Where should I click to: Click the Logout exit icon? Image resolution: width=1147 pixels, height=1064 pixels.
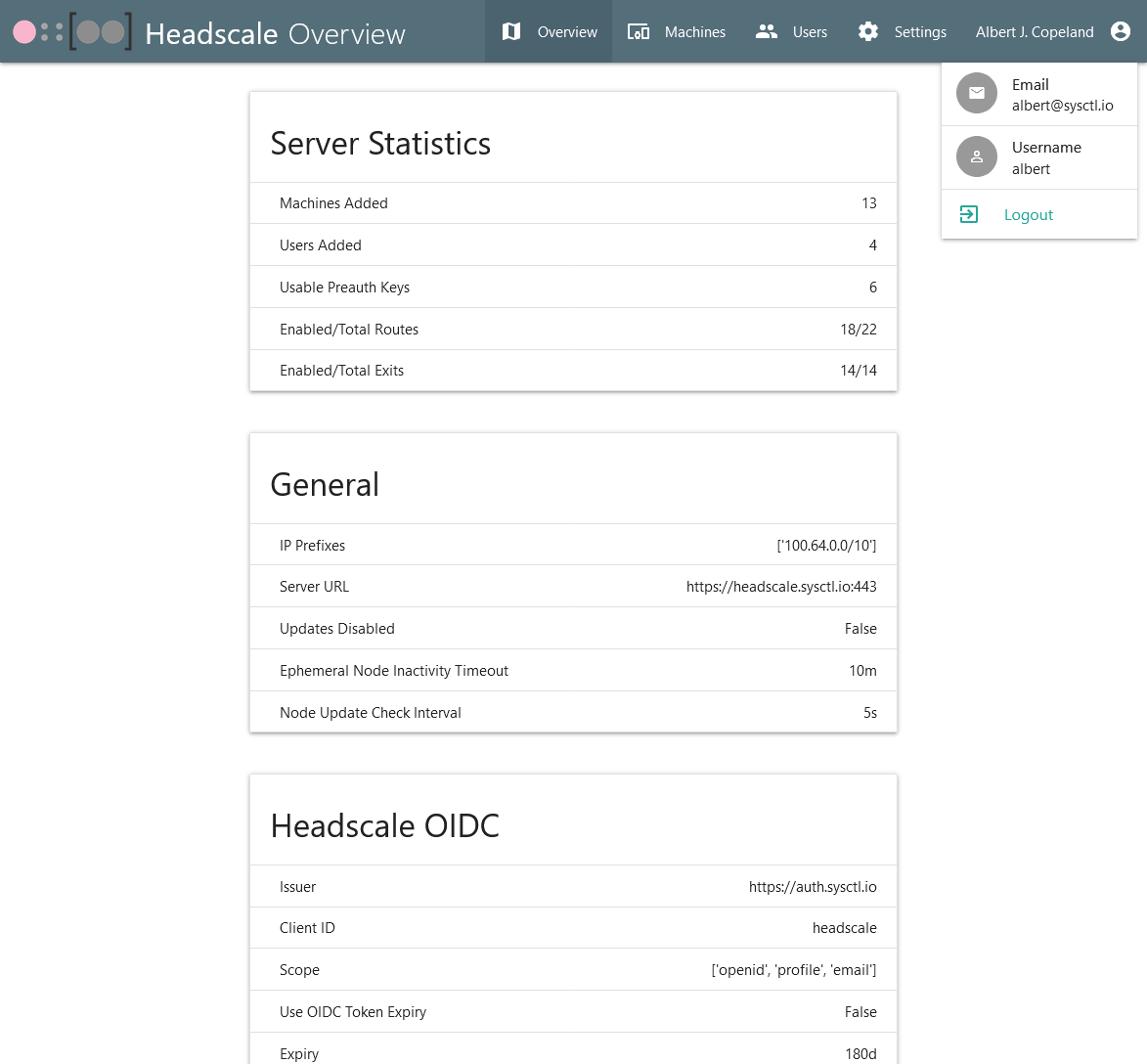969,214
